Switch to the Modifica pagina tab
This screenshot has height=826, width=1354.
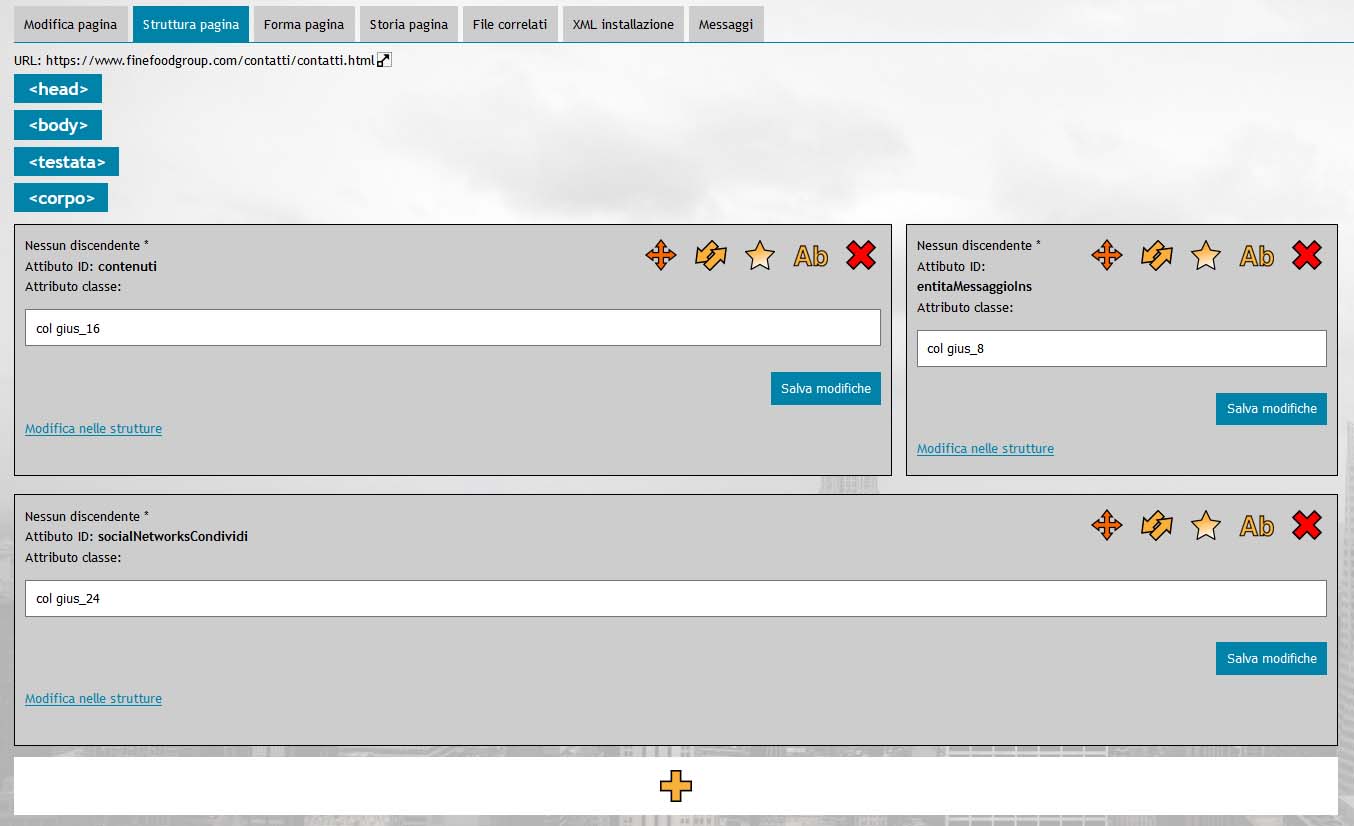click(x=70, y=24)
